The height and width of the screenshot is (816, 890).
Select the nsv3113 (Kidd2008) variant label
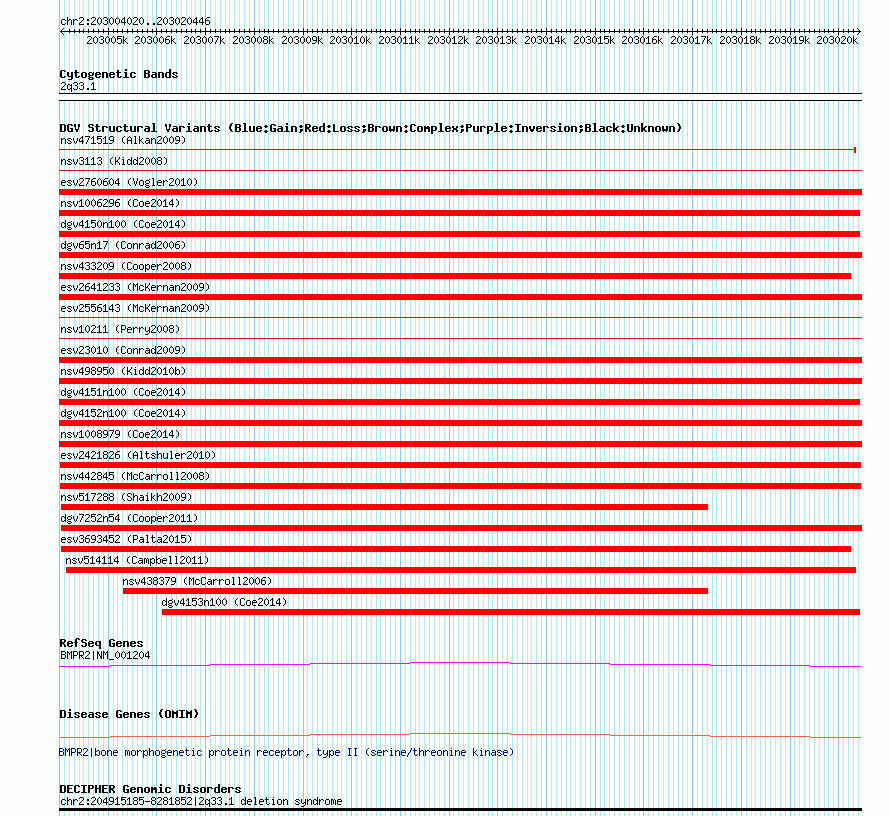[114, 161]
